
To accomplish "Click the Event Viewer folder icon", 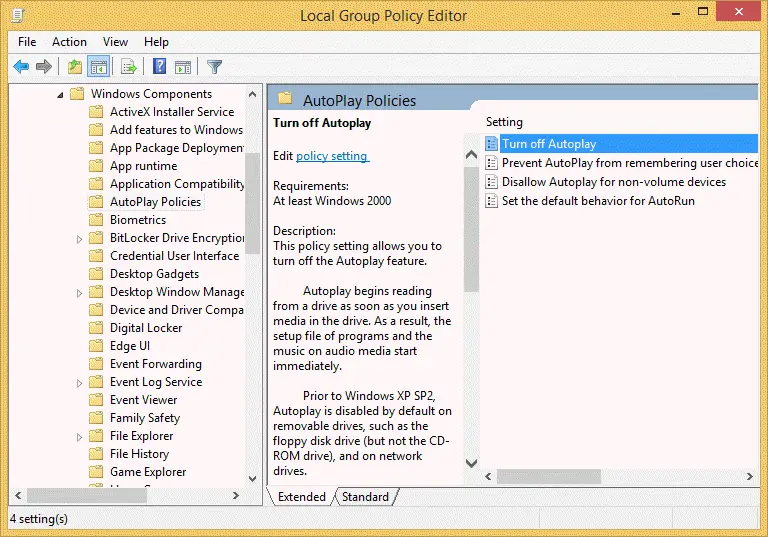I will click(x=96, y=400).
